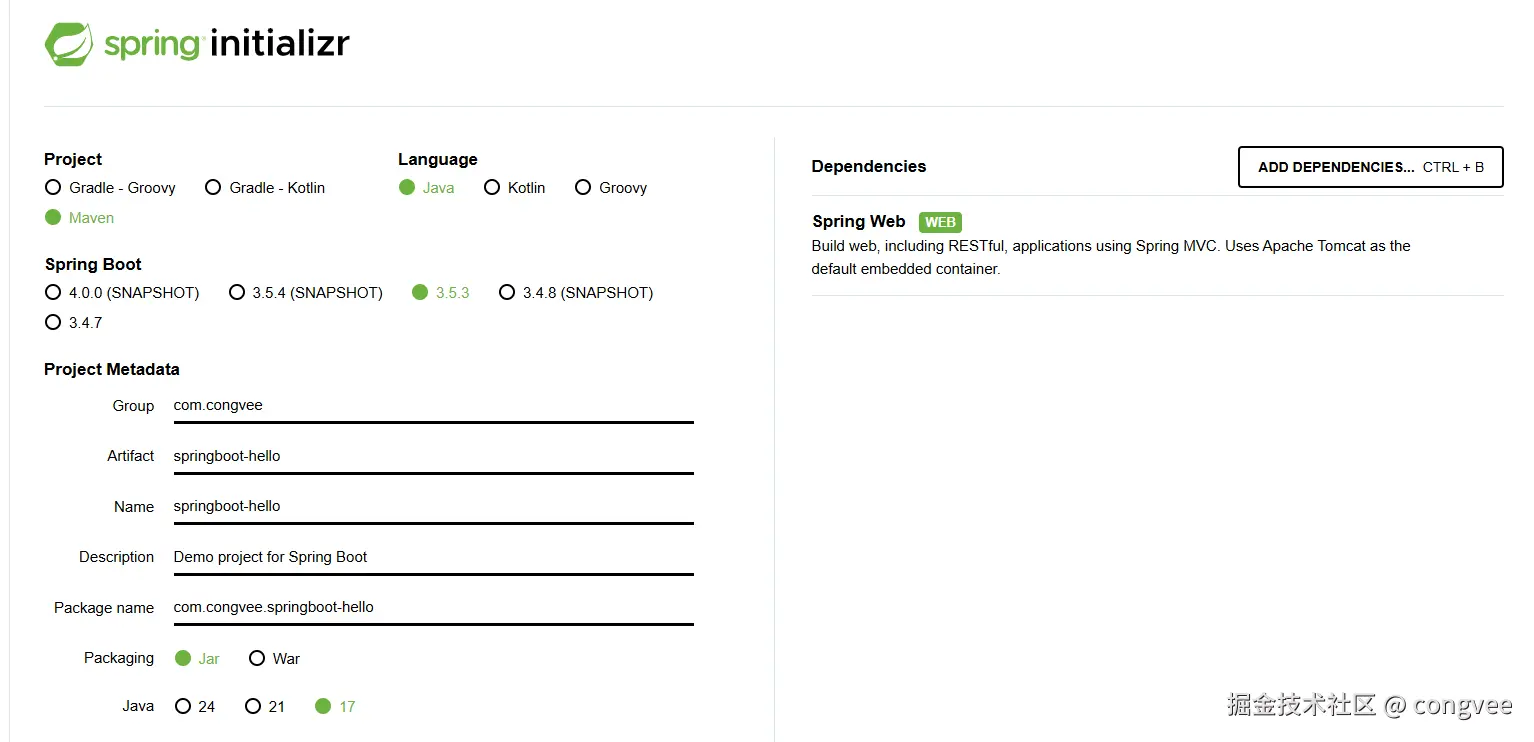The image size is (1534, 742).
Task: Select Gradle - Kotlin project type
Action: pos(213,187)
